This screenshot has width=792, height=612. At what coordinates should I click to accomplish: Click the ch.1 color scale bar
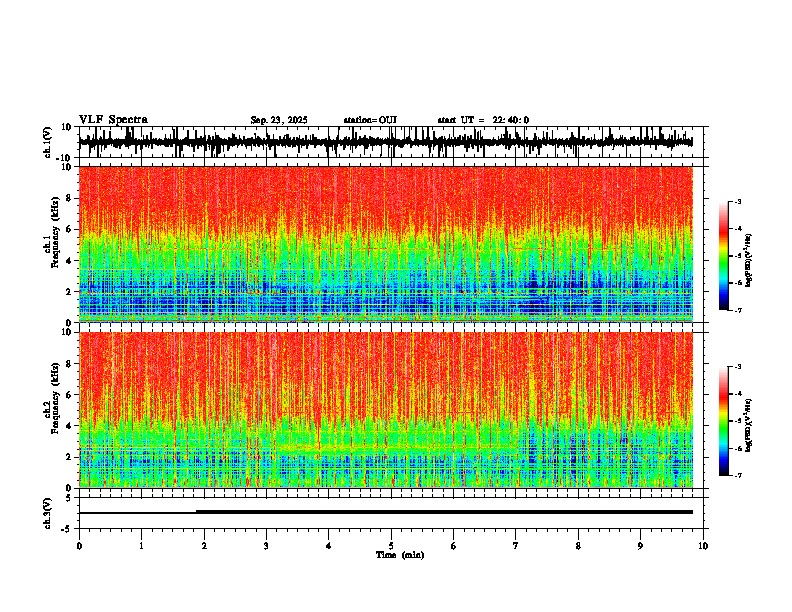point(723,256)
